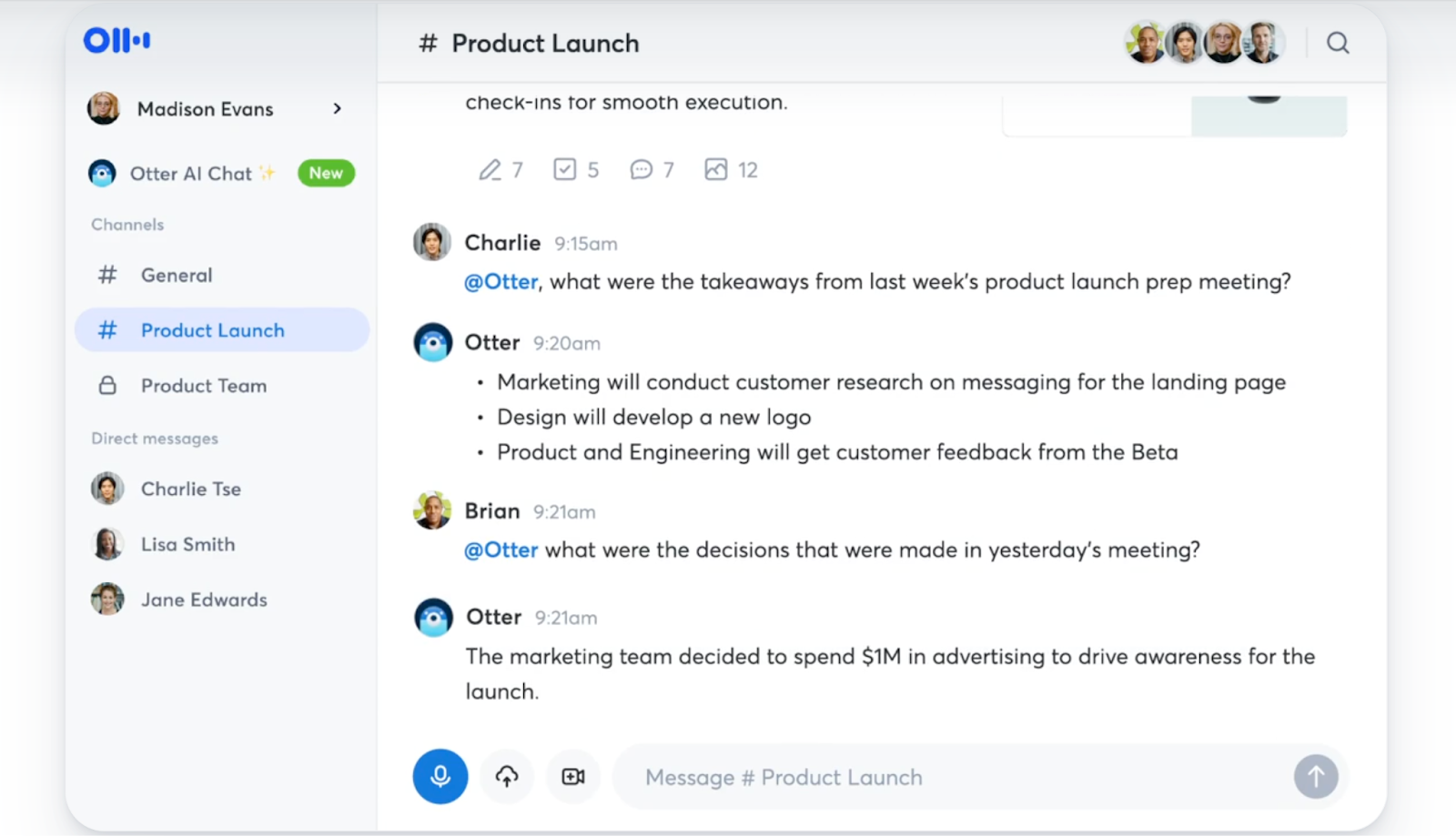Open the locked Product Team channel
Screen dimensions: 1456x836
(222, 386)
